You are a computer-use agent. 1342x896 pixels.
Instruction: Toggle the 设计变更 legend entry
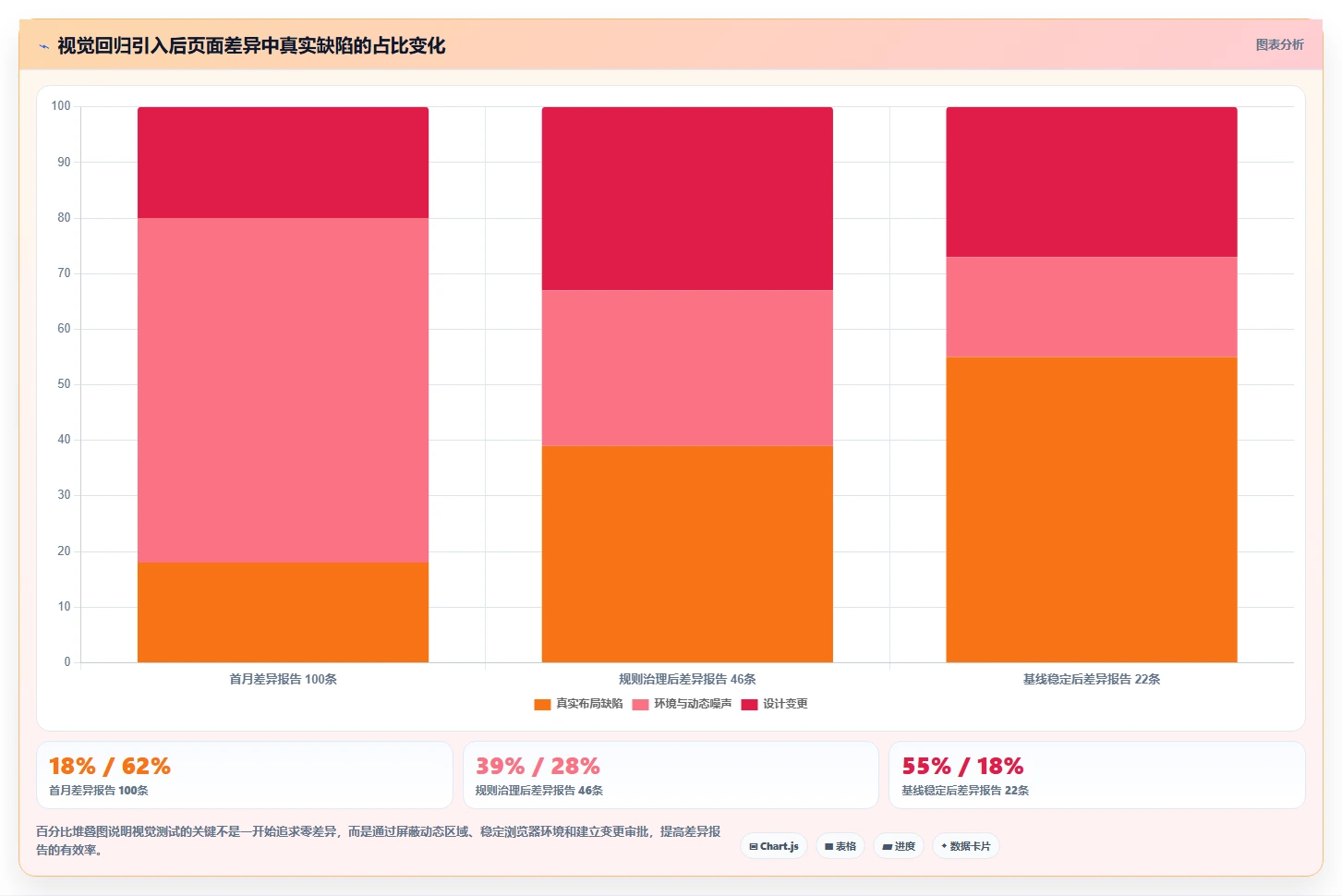(x=774, y=704)
